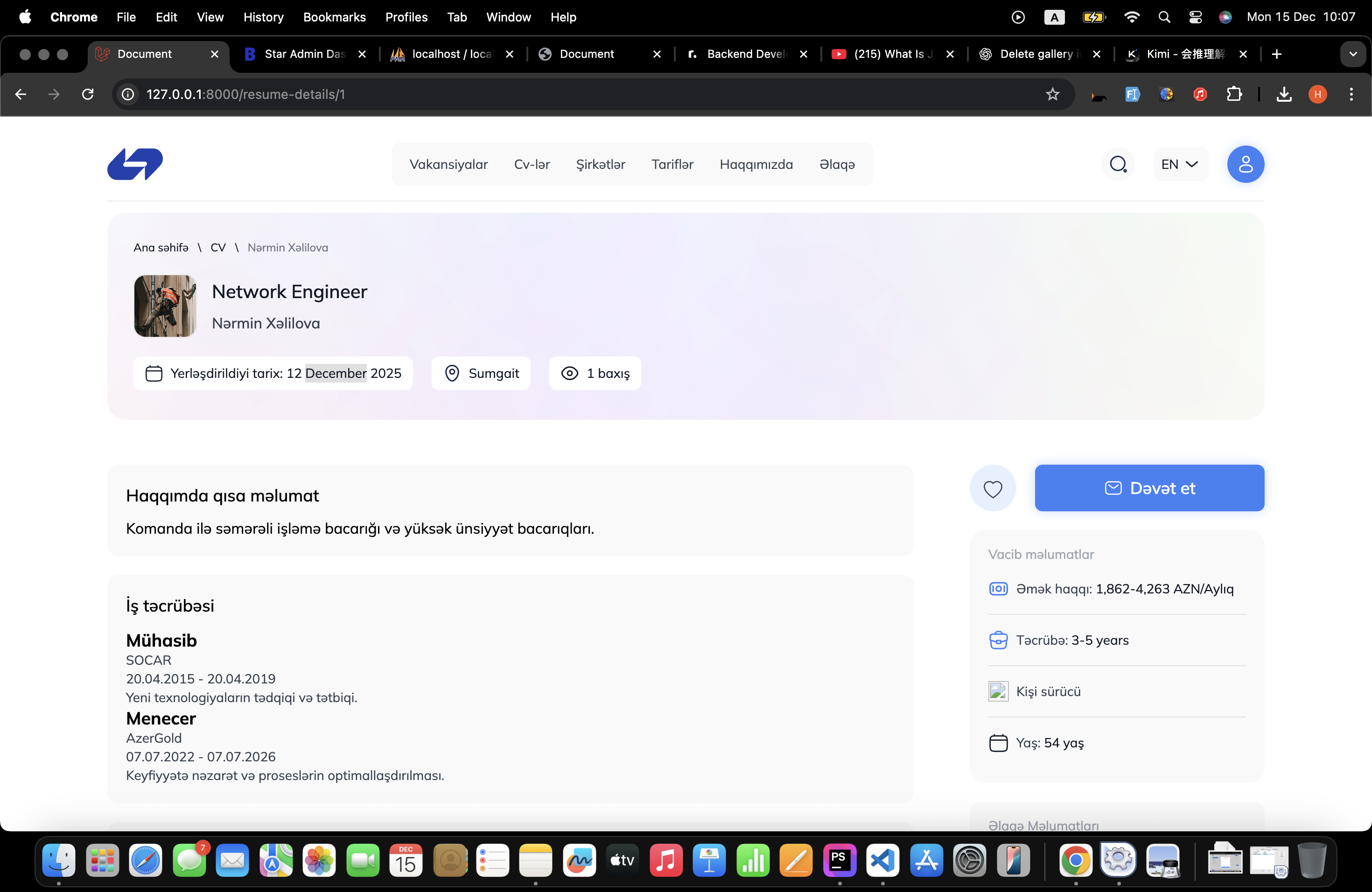Screen dimensions: 1372x892
Task: Open the Chrome extensions puzzle icon
Action: (1234, 94)
